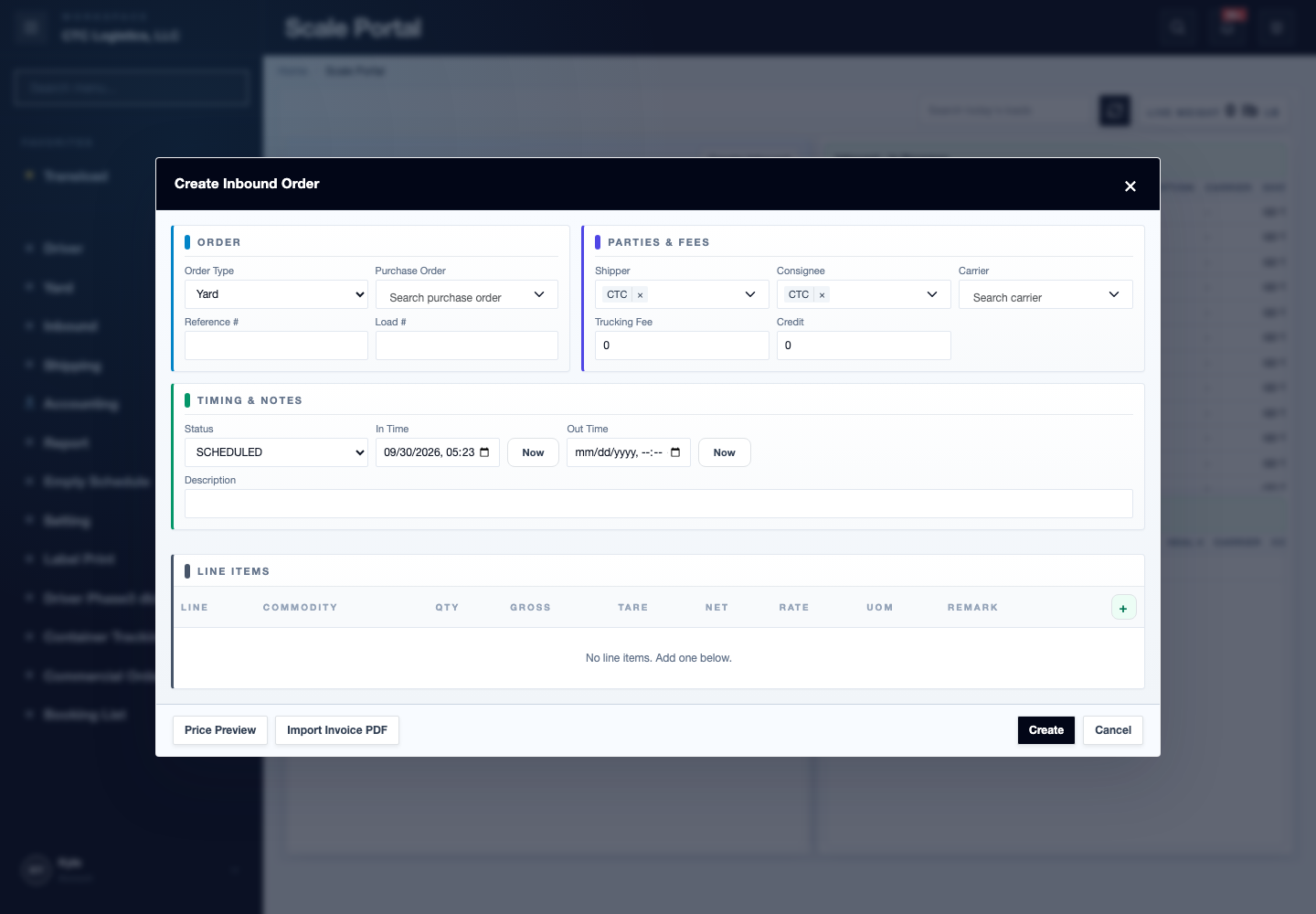
Task: Cancel the inbound order dialog
Action: (1113, 730)
